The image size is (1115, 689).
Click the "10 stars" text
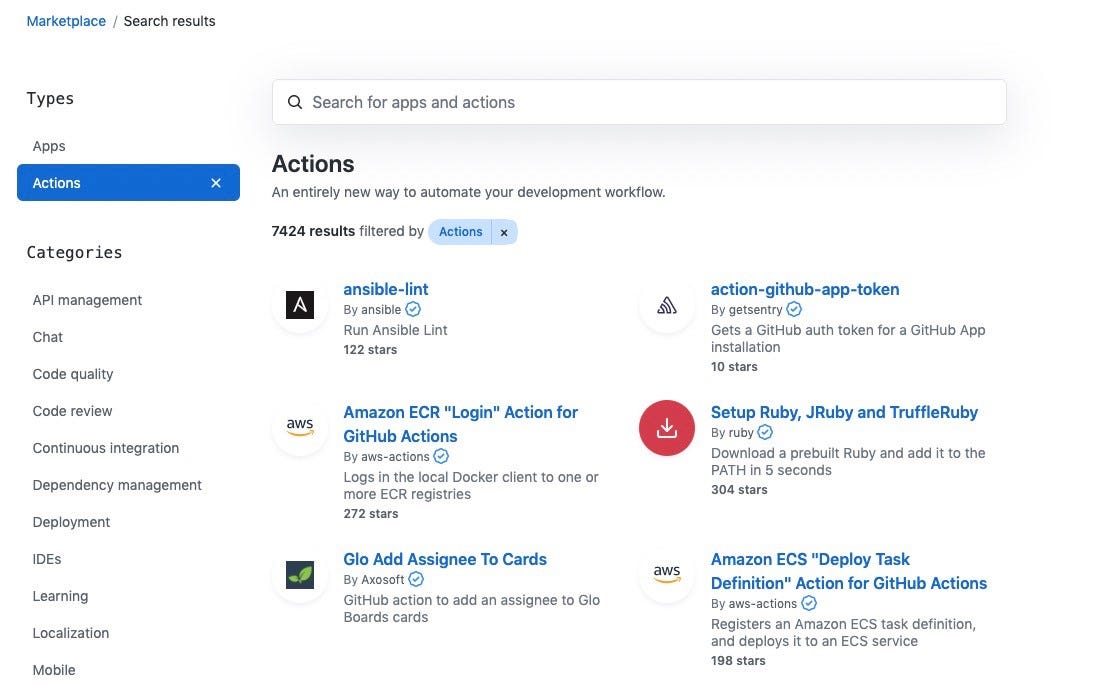pyautogui.click(x=734, y=367)
